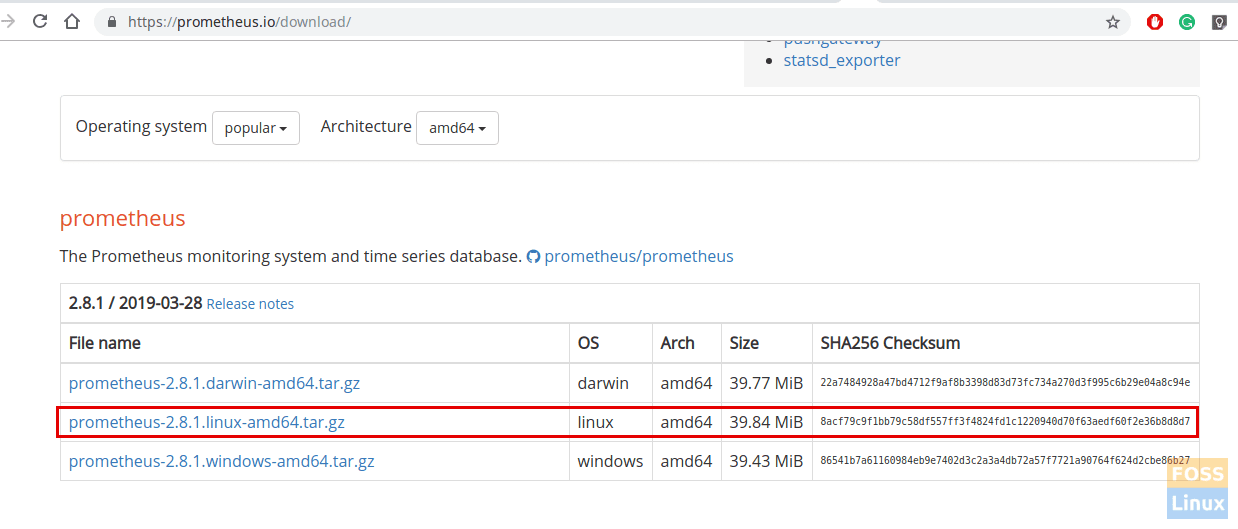Image resolution: width=1238 pixels, height=529 pixels.
Task: Click the 'Operating system' label
Action: 141,127
